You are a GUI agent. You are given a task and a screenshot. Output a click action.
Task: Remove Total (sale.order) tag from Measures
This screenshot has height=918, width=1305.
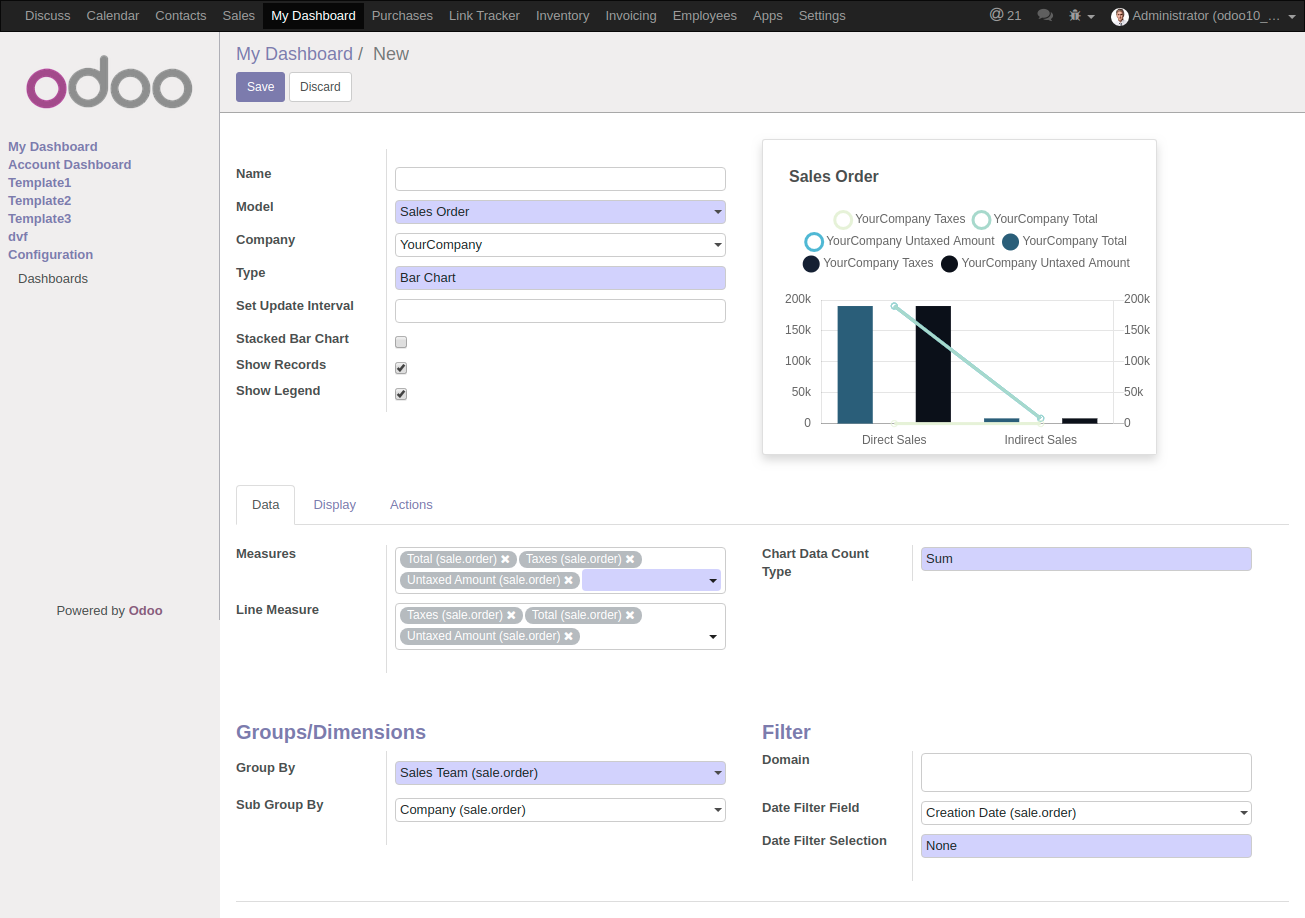point(505,559)
